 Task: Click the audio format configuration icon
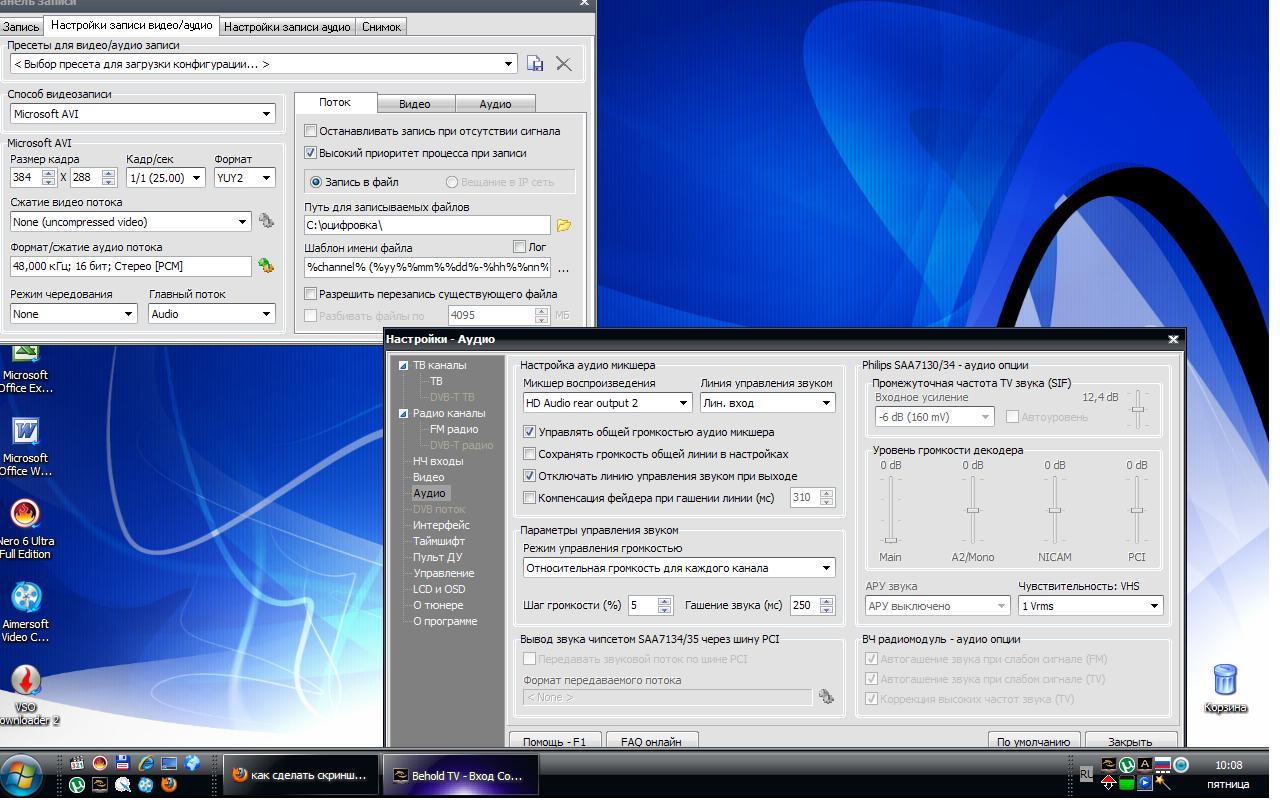[x=266, y=265]
